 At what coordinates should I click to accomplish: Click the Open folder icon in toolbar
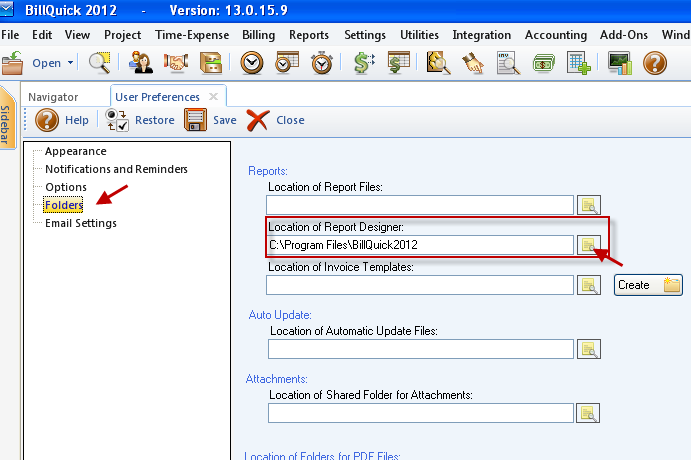[12, 63]
